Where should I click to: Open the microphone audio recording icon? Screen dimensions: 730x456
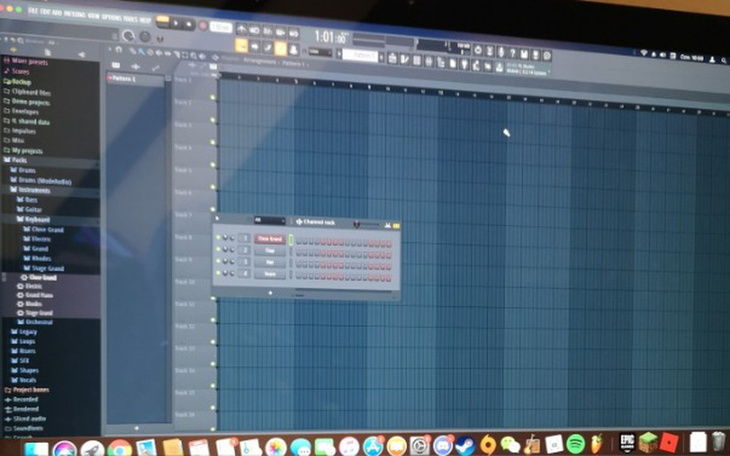tap(501, 51)
